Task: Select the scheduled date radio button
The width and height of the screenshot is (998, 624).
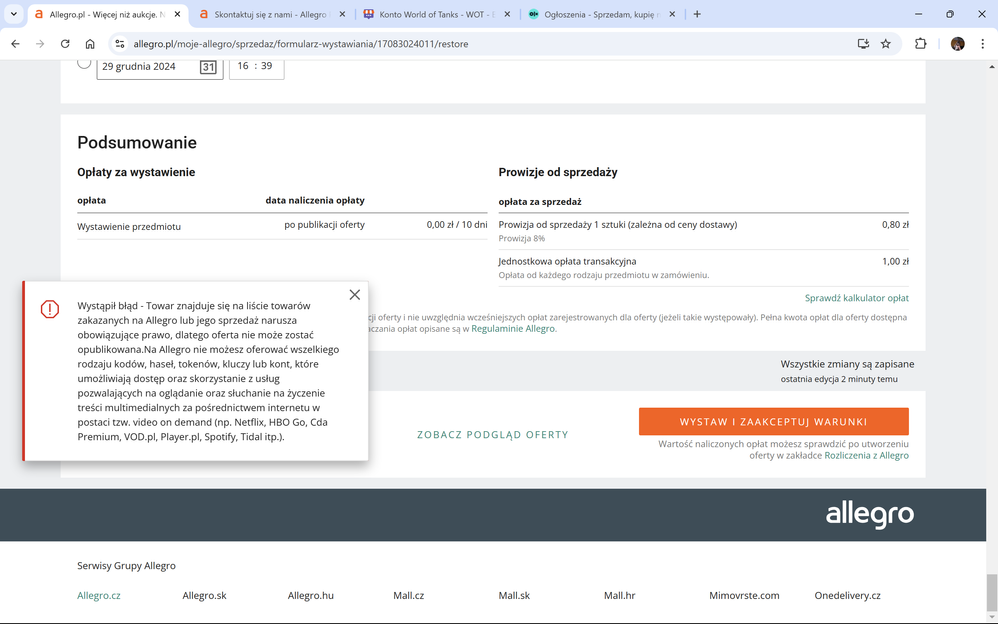Action: click(84, 62)
